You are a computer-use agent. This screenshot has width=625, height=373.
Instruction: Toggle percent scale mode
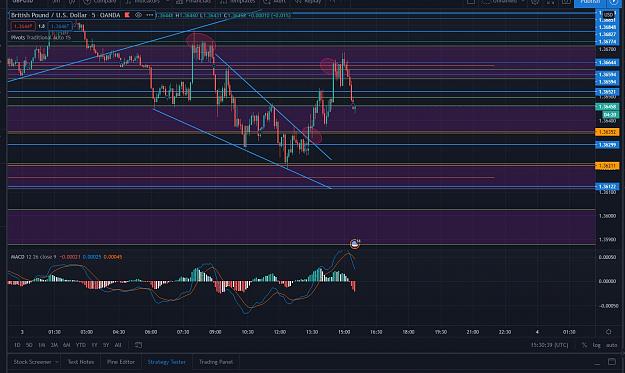(584, 345)
